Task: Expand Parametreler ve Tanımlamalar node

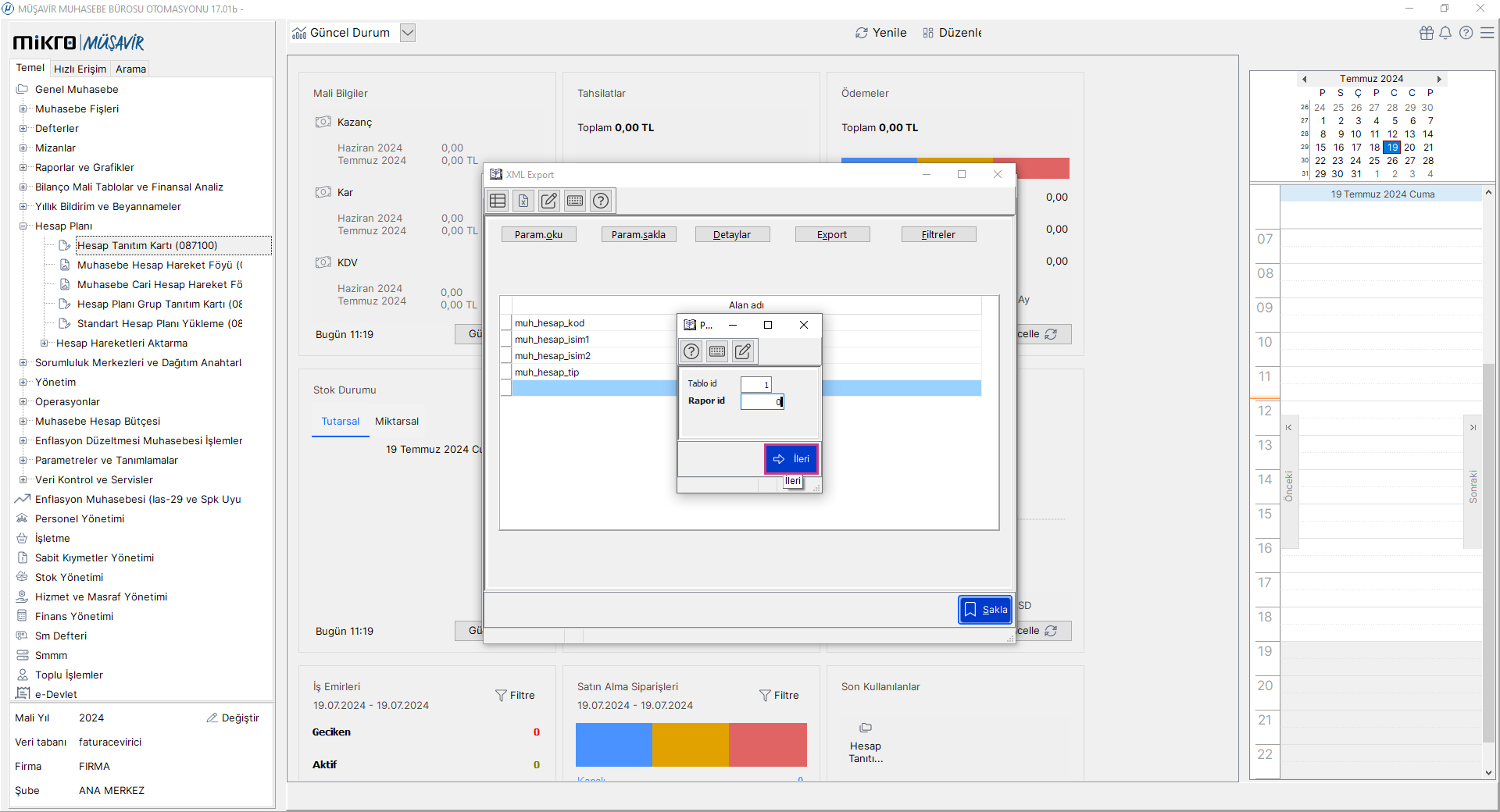Action: [x=23, y=460]
